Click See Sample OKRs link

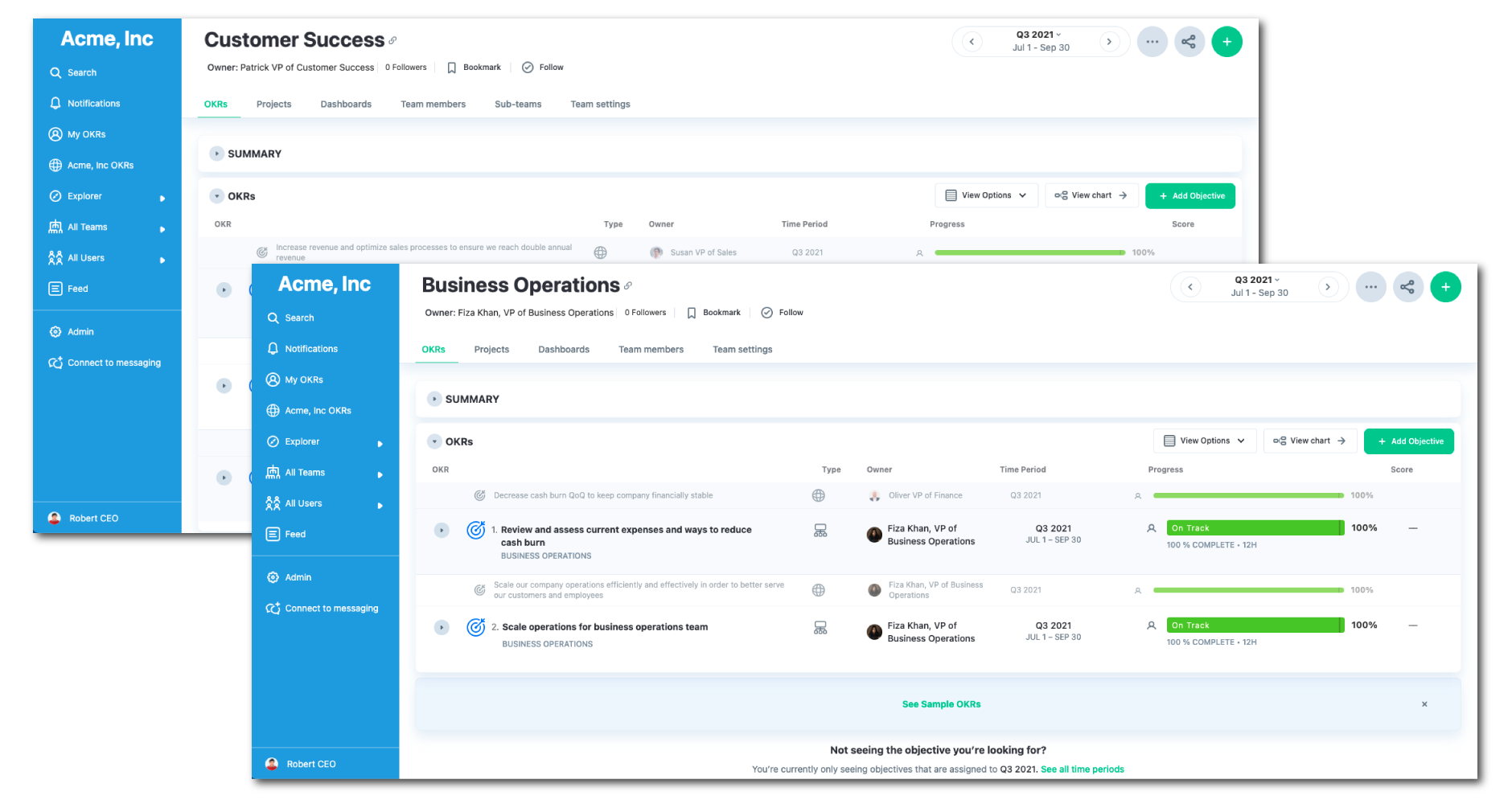point(941,704)
